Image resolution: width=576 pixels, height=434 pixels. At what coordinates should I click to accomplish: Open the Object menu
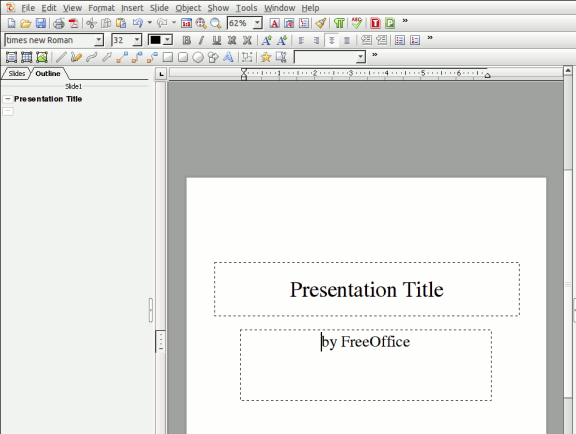coord(188,8)
